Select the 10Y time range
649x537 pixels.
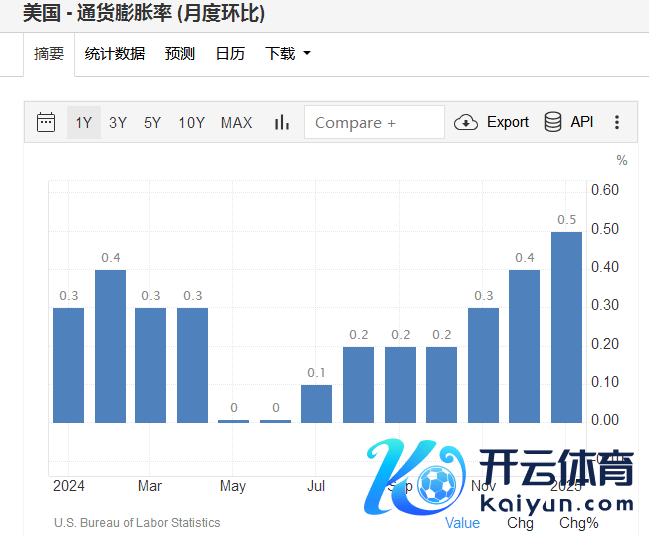[192, 123]
